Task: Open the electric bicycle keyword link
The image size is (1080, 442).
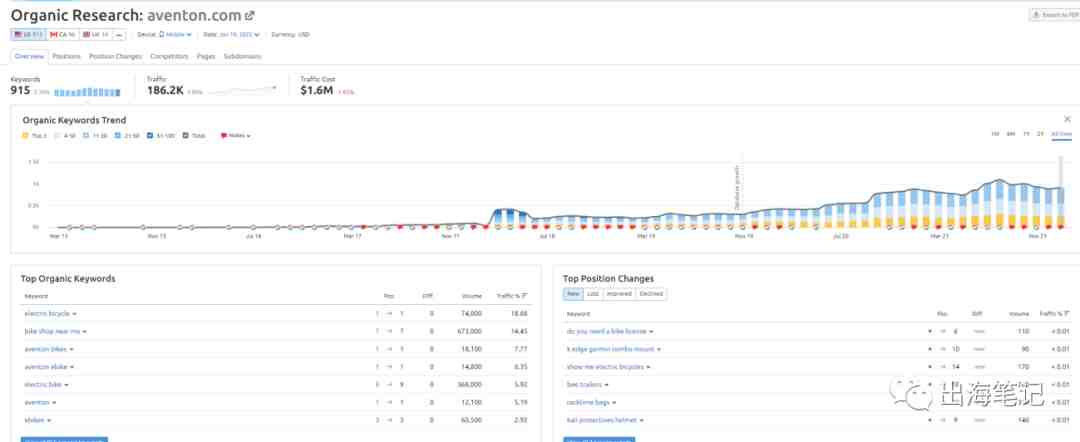Action: coord(47,313)
